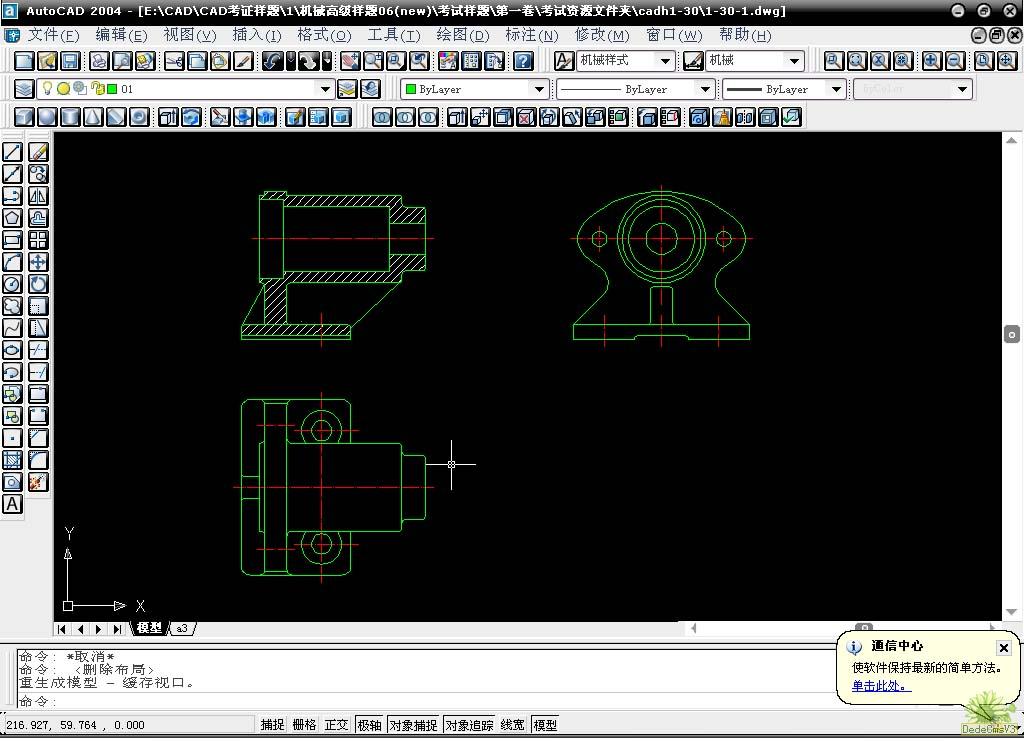Toggle 捕捉 (Snap) mode in status bar
Screen dimensions: 1024x741
272,725
